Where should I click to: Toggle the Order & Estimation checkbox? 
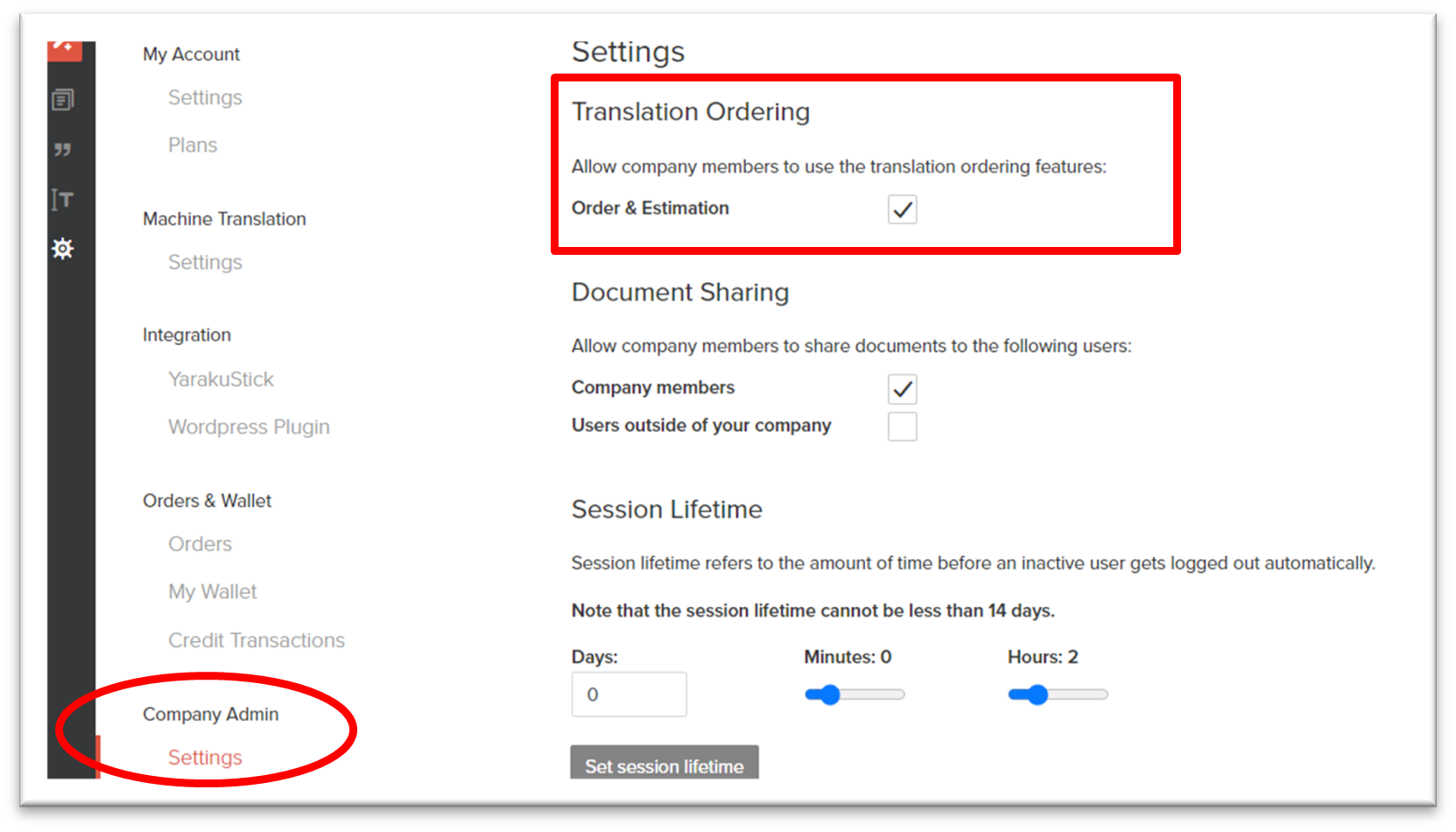coord(902,209)
